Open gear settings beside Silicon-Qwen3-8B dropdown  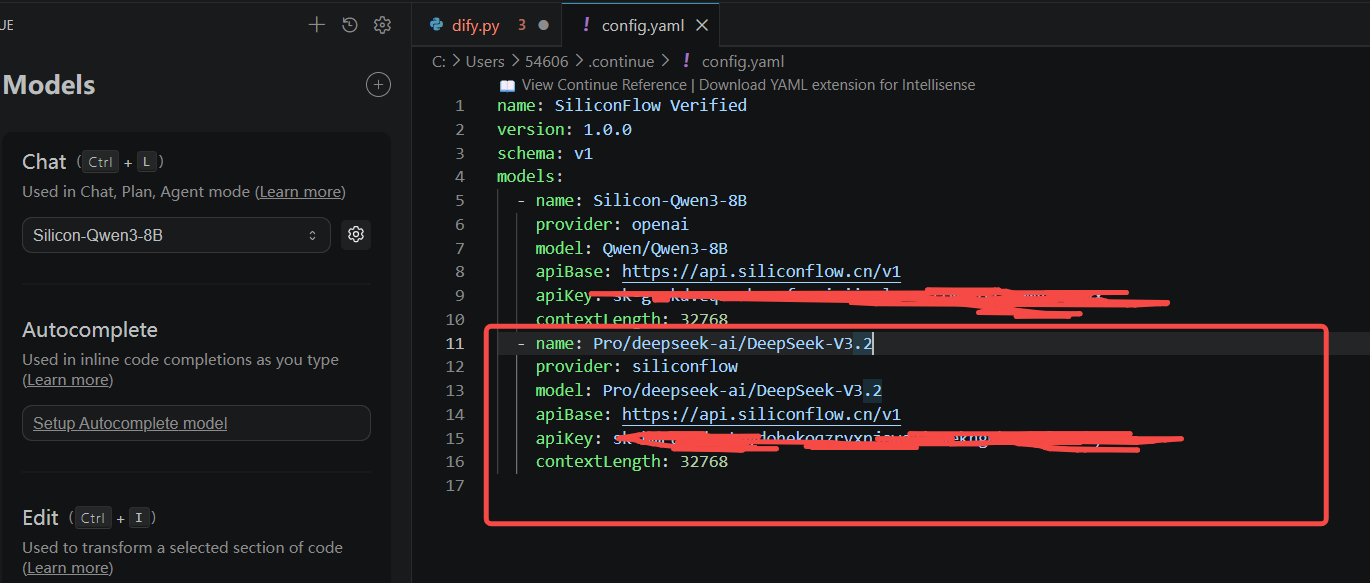pyautogui.click(x=356, y=235)
